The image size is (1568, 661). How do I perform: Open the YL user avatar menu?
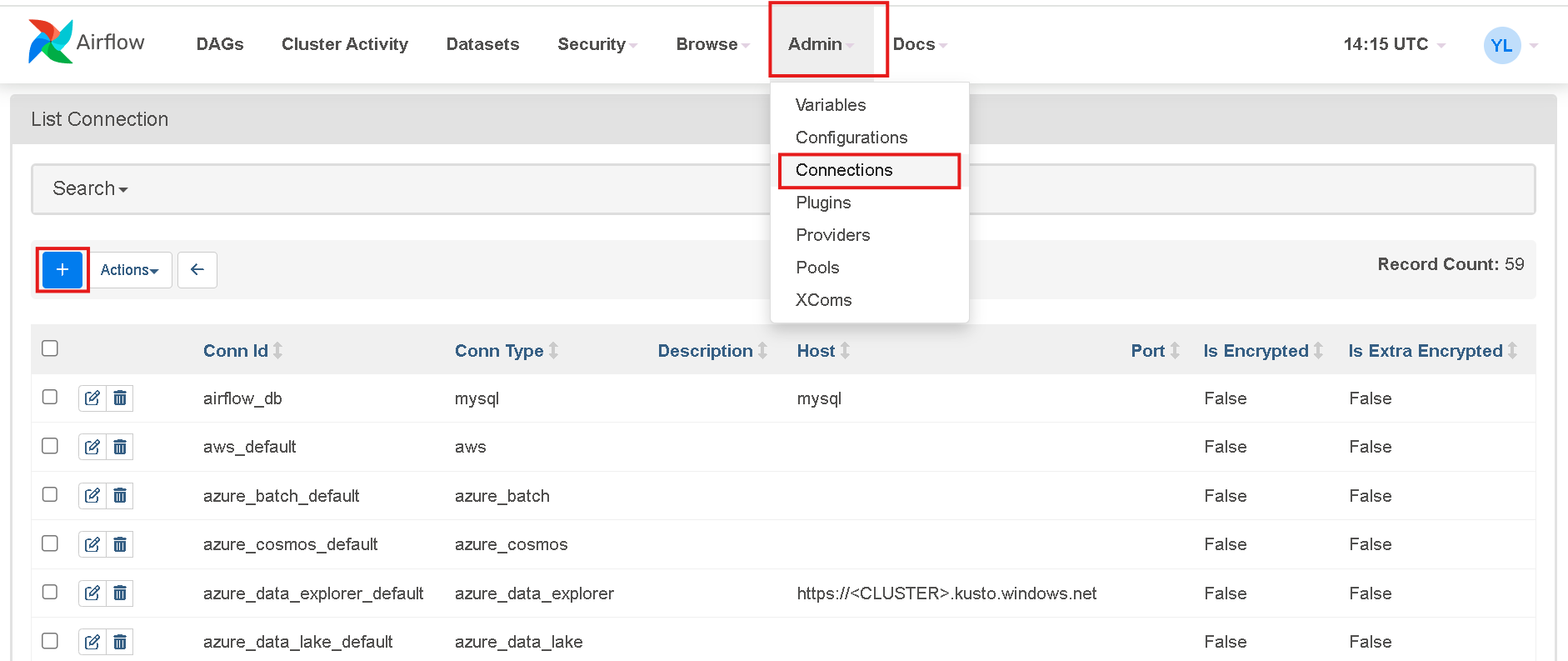click(1502, 45)
